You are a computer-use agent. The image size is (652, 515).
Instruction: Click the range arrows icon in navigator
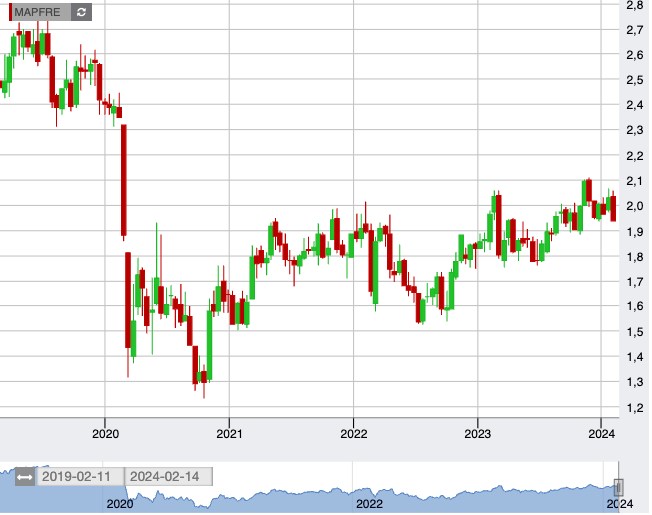[25, 478]
